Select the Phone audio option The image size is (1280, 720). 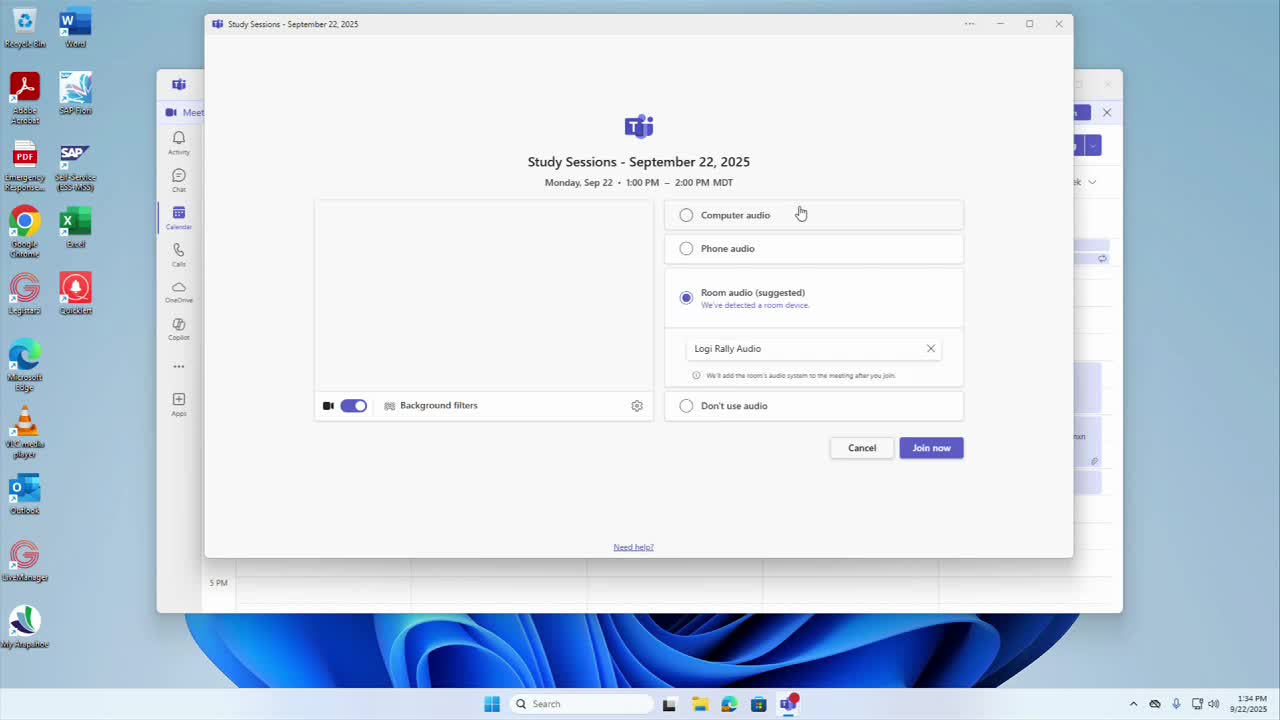point(686,249)
